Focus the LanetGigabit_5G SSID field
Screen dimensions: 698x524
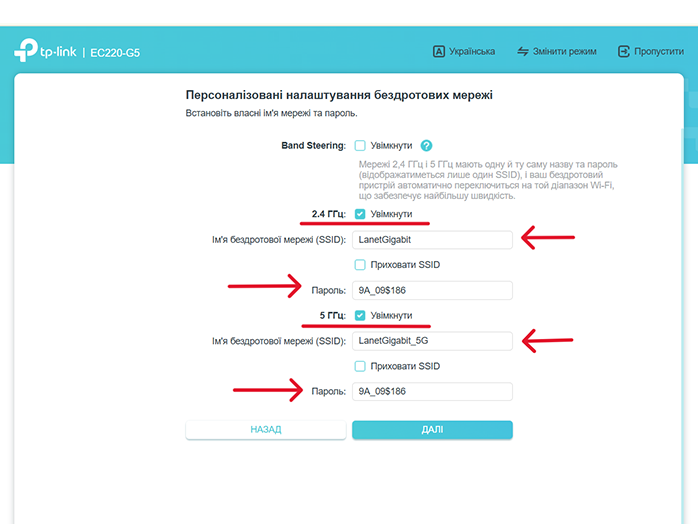[432, 341]
